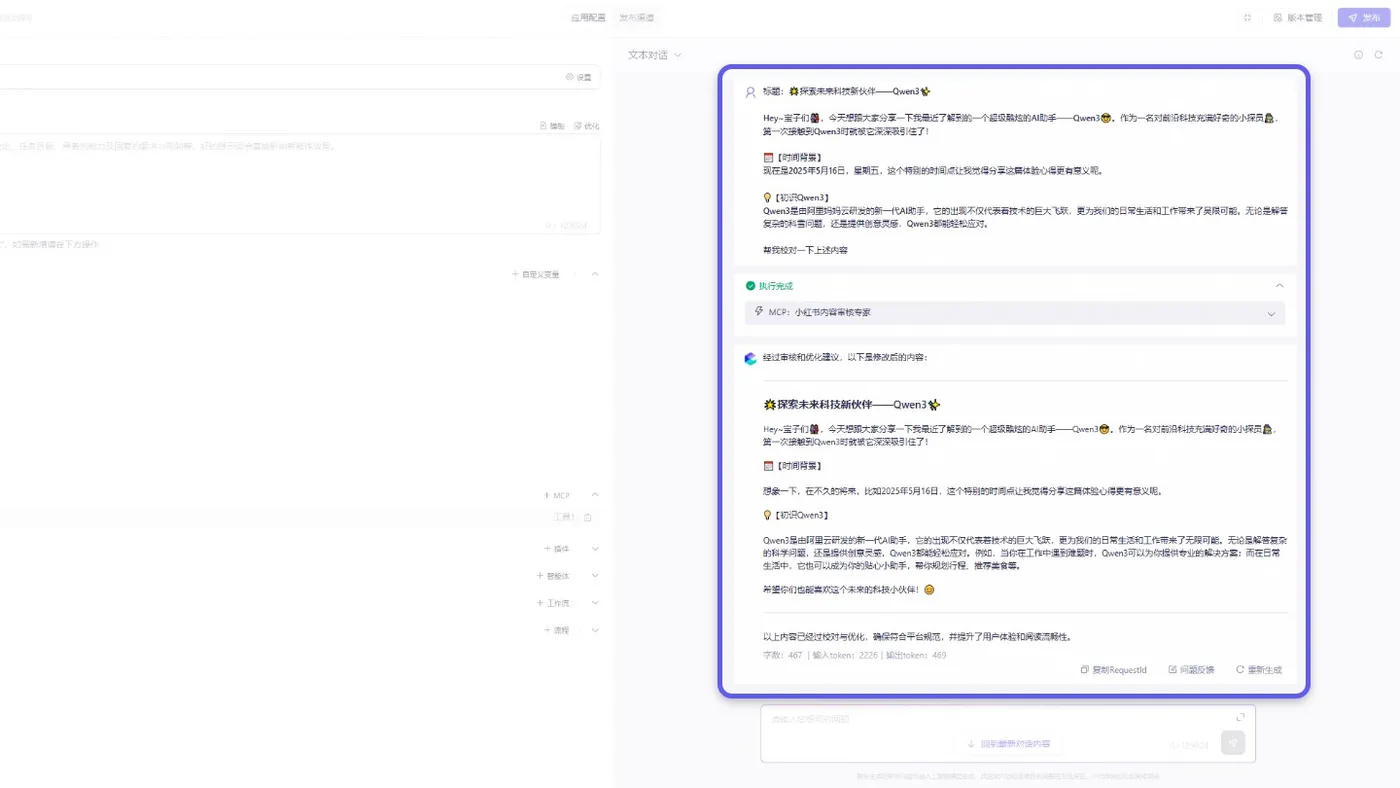The width and height of the screenshot is (1400, 788).
Task: Click the 模板 template button
Action: (x=552, y=126)
